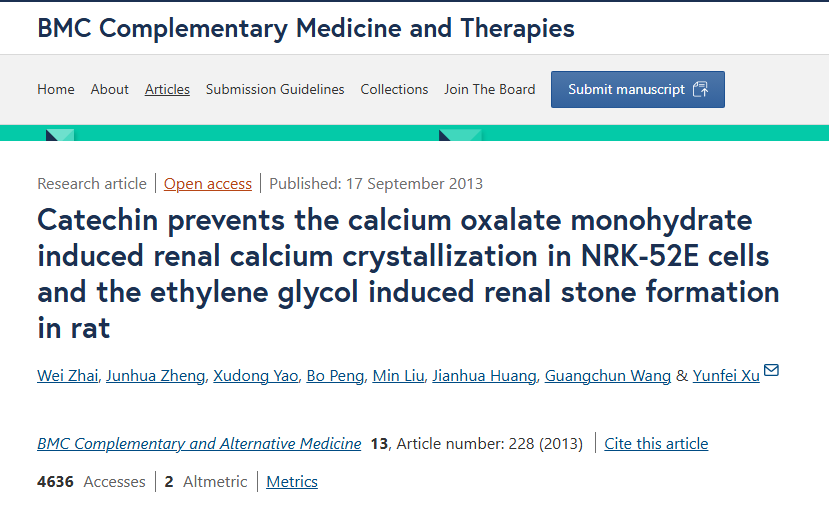
Task: Click the Submit manuscript button
Action: [638, 89]
